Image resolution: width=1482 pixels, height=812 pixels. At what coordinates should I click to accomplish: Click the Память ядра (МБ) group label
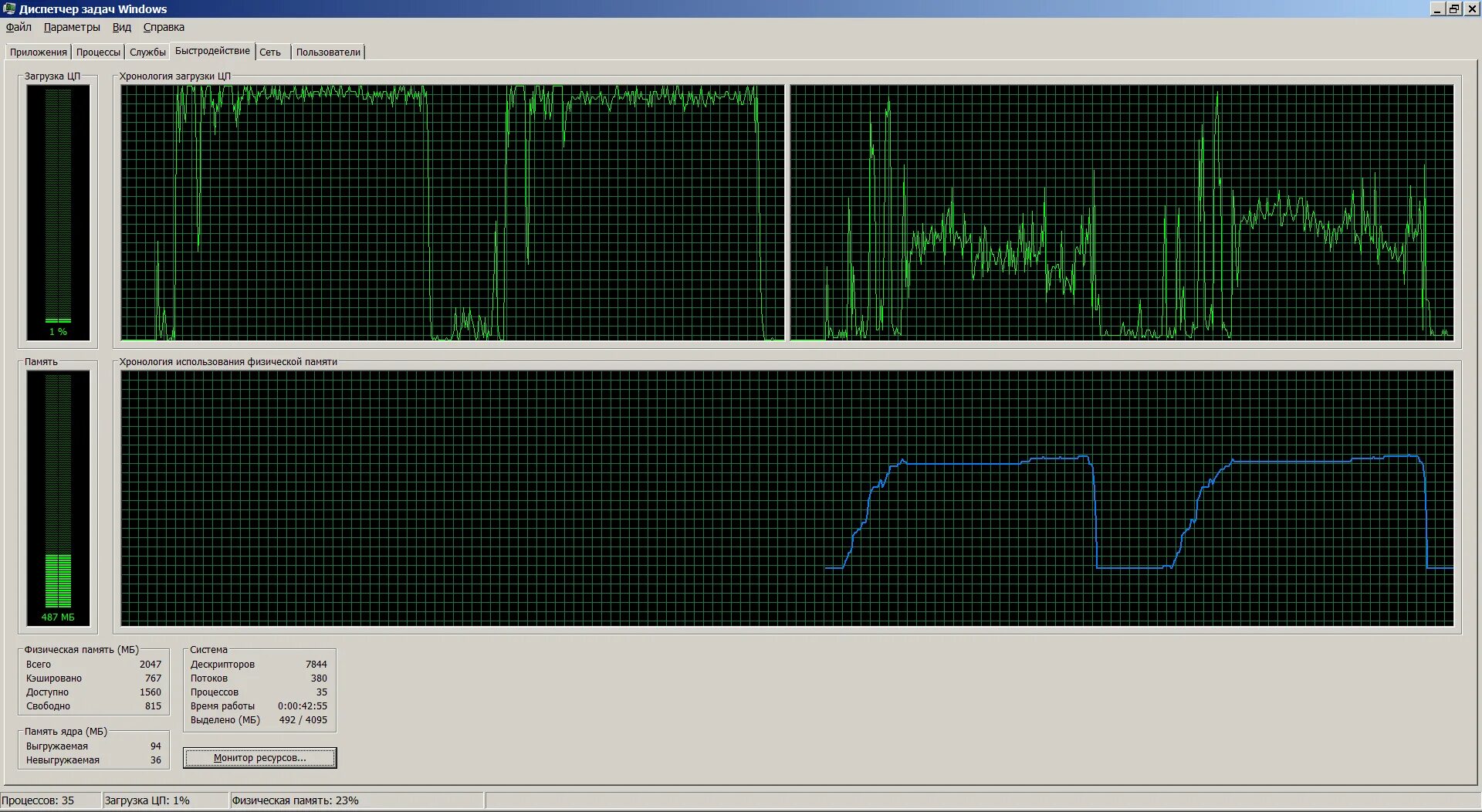(66, 732)
